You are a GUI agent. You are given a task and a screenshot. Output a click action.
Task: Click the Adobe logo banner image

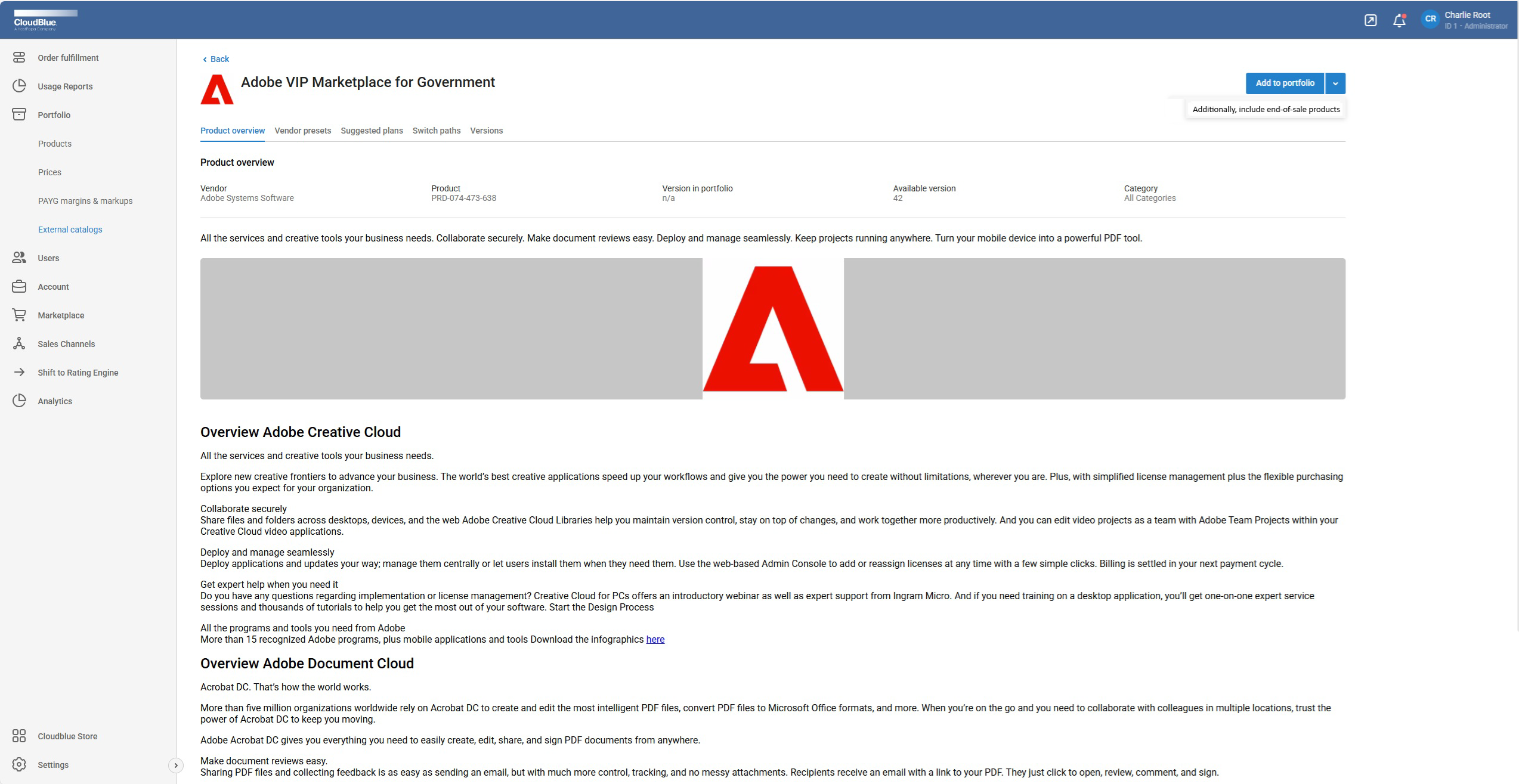[x=772, y=329]
